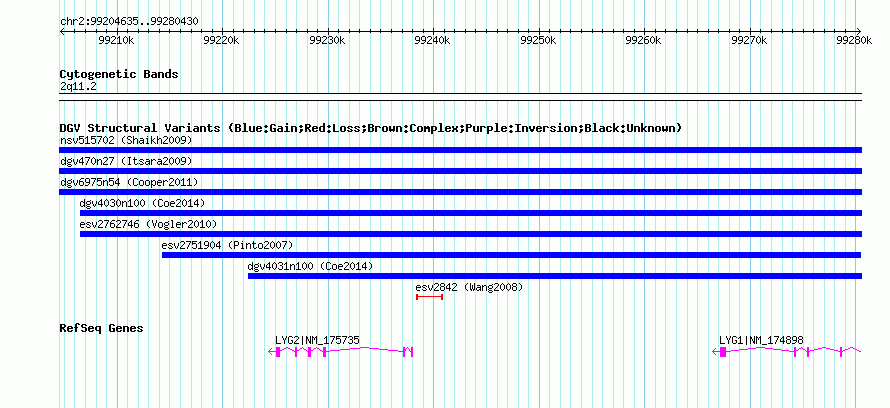Select the 99270k ruler tick label
This screenshot has width=890, height=408.
749,40
